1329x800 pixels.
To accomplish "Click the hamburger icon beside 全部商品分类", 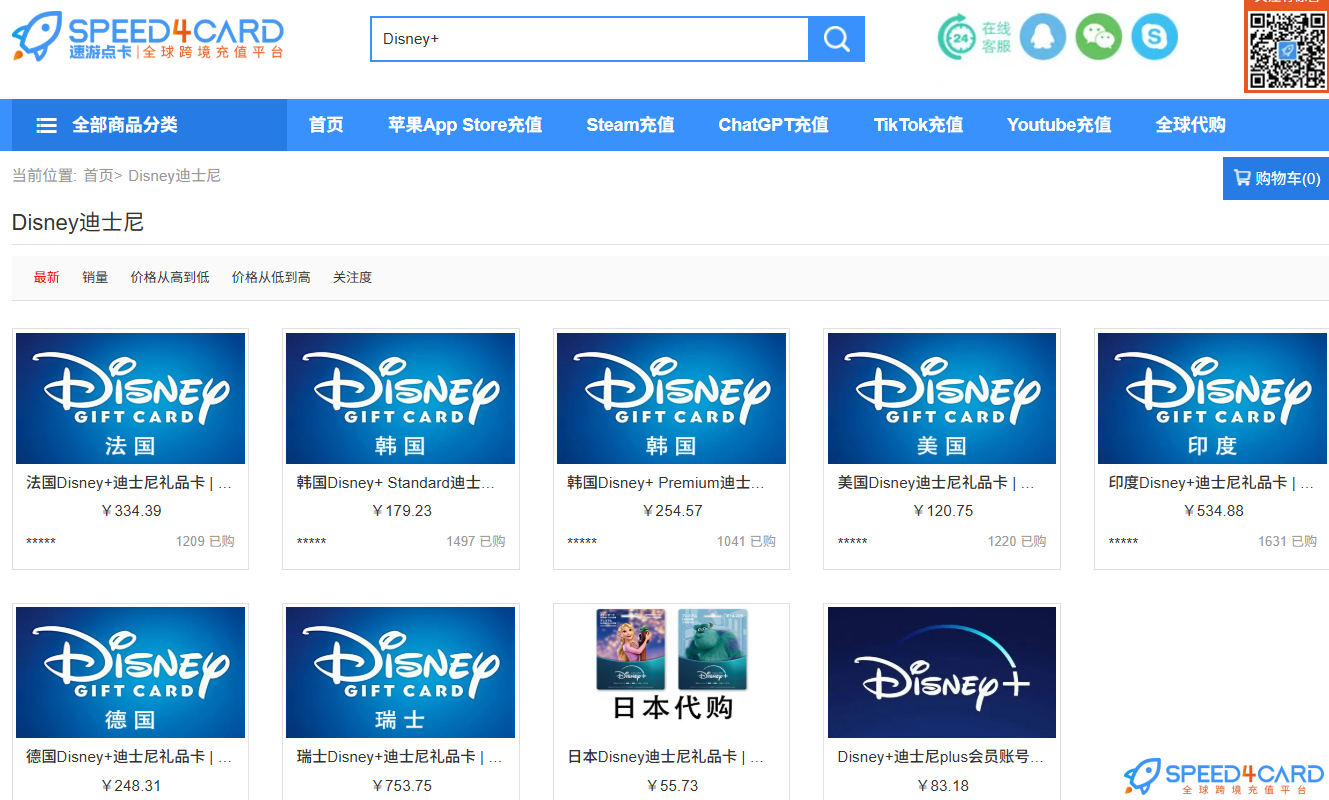I will pyautogui.click(x=47, y=125).
